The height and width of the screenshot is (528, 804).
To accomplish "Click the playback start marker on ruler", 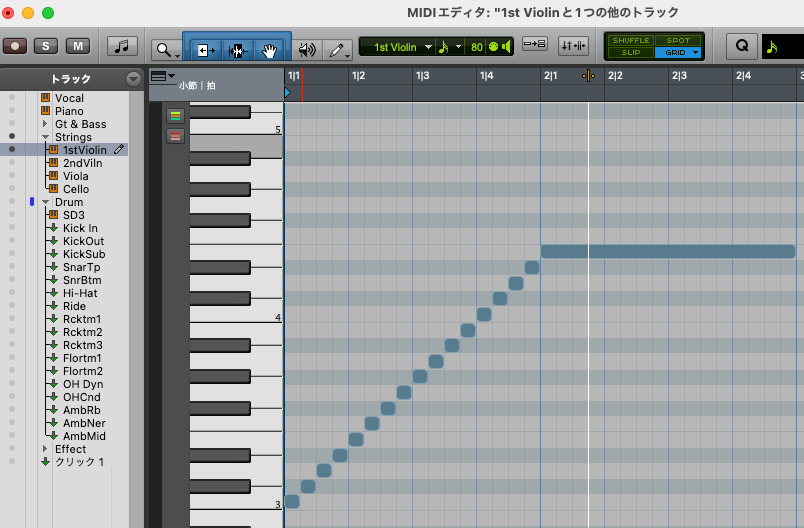I will (x=287, y=93).
